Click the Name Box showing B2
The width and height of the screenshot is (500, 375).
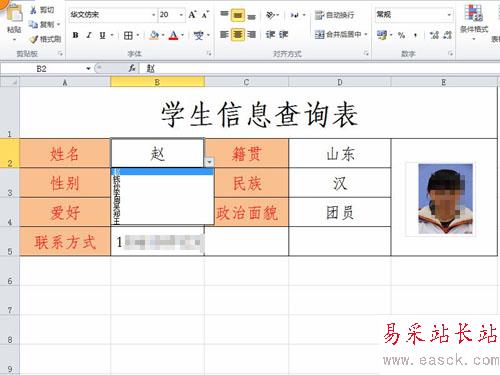tap(42, 69)
